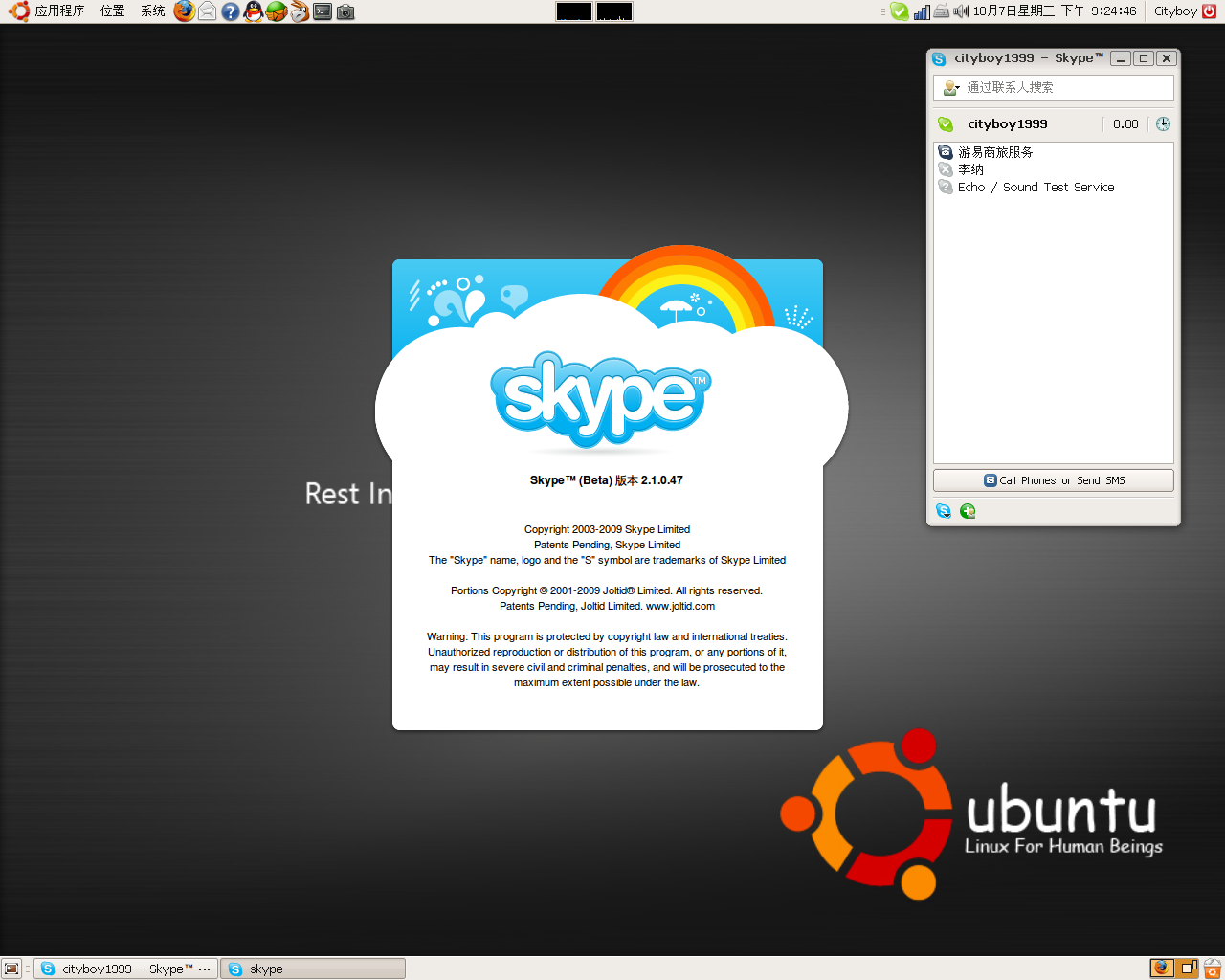
Task: Select the 李纳 contact
Action: click(x=1053, y=169)
